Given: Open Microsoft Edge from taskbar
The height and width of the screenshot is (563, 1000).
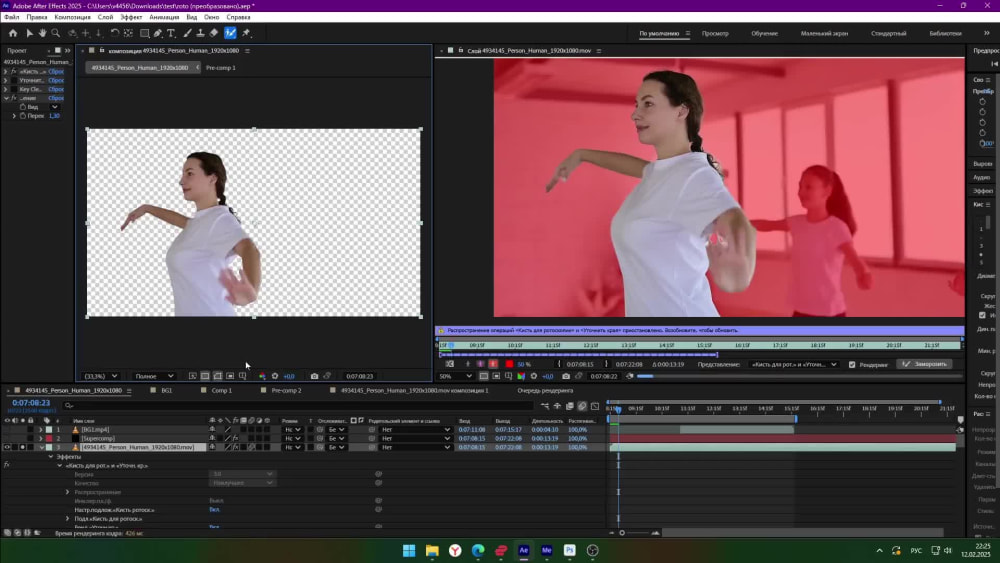Looking at the screenshot, I should pos(478,550).
